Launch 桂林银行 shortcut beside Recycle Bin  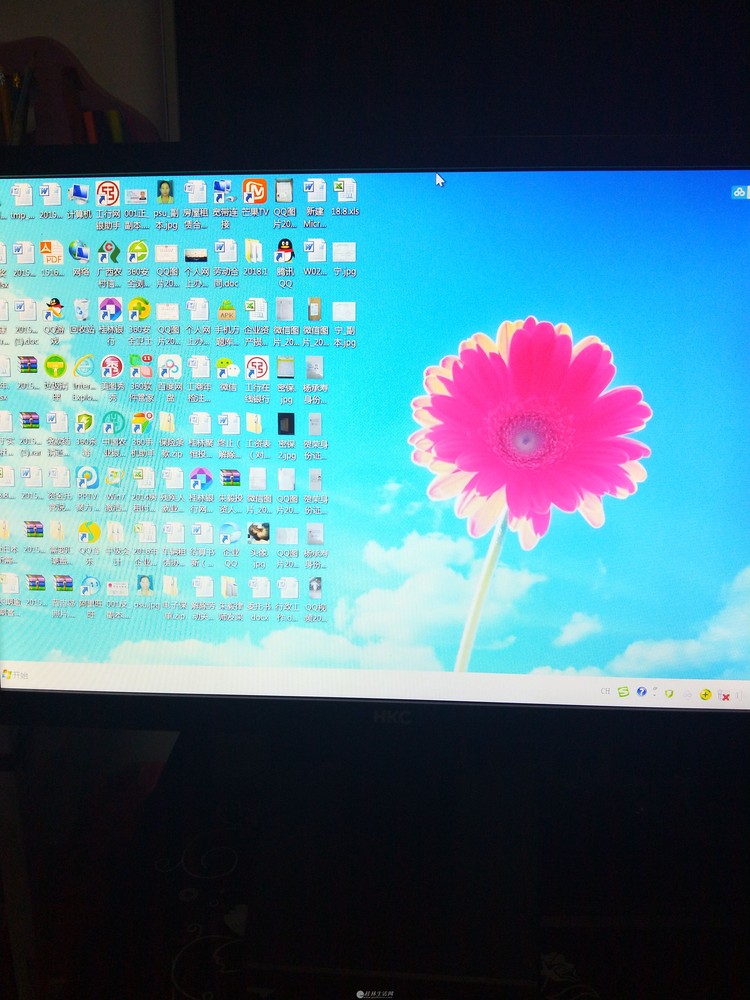tap(110, 322)
